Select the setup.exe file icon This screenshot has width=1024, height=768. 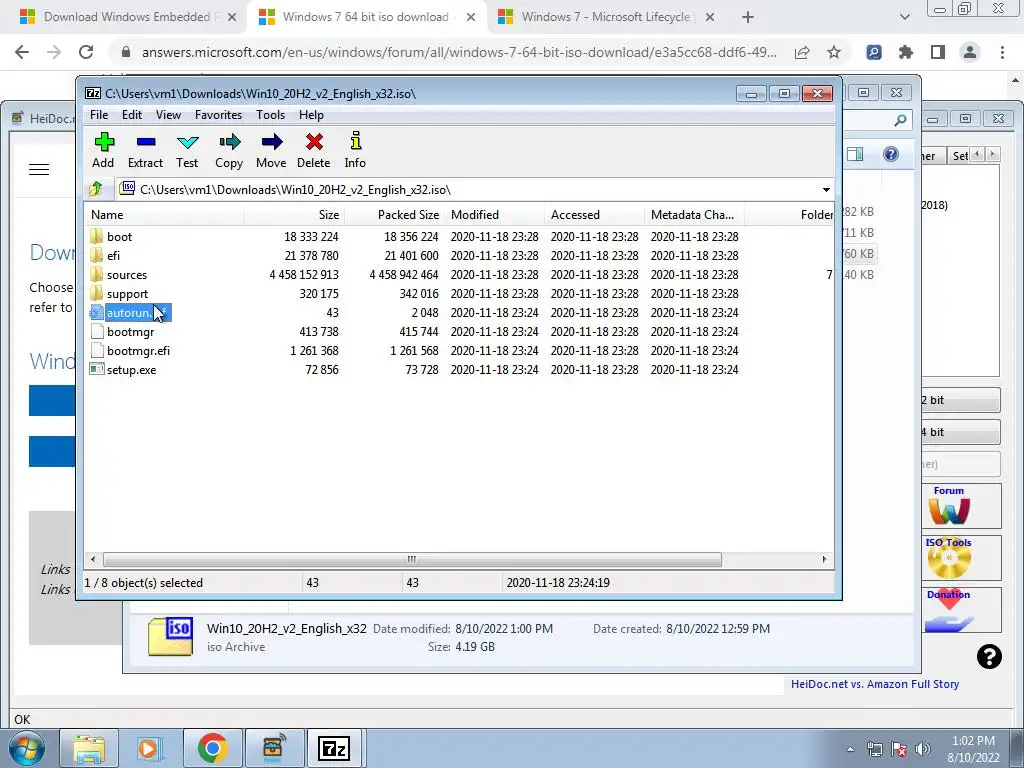click(97, 370)
